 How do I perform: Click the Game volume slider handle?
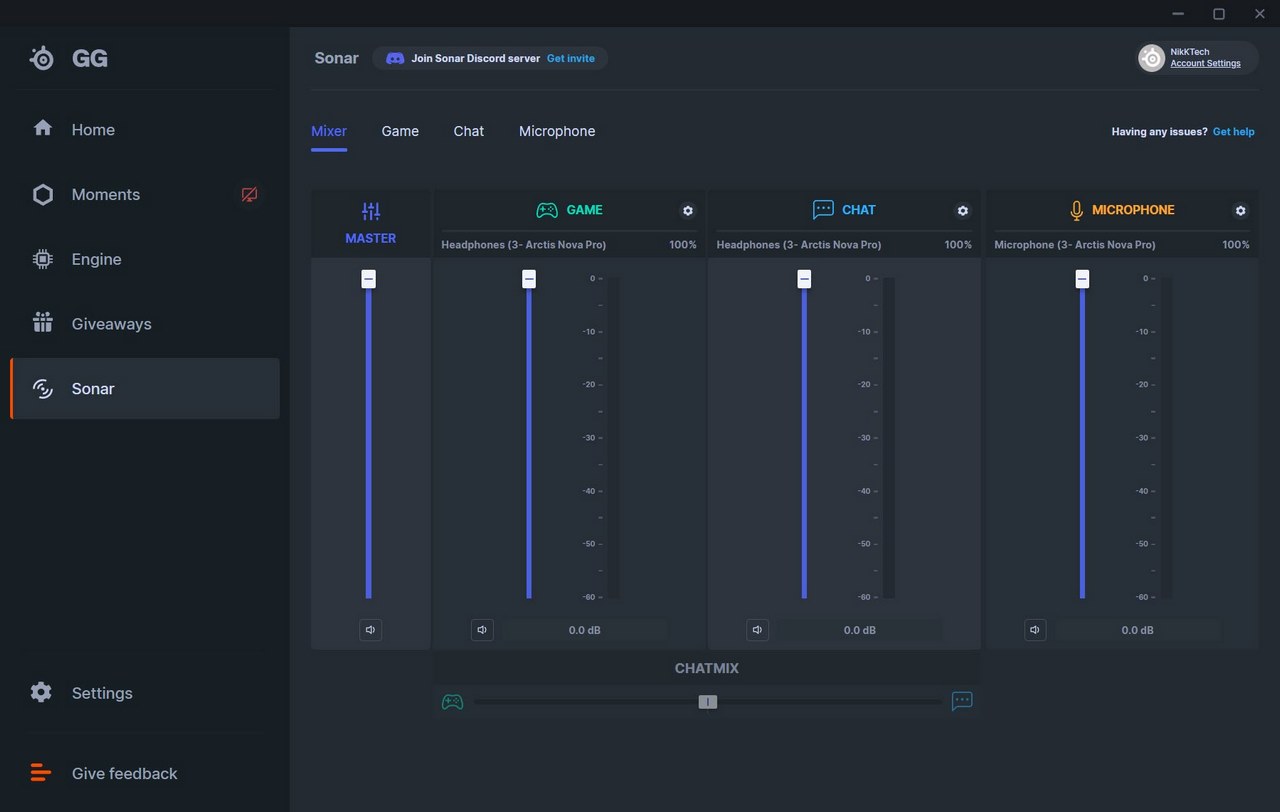[529, 279]
